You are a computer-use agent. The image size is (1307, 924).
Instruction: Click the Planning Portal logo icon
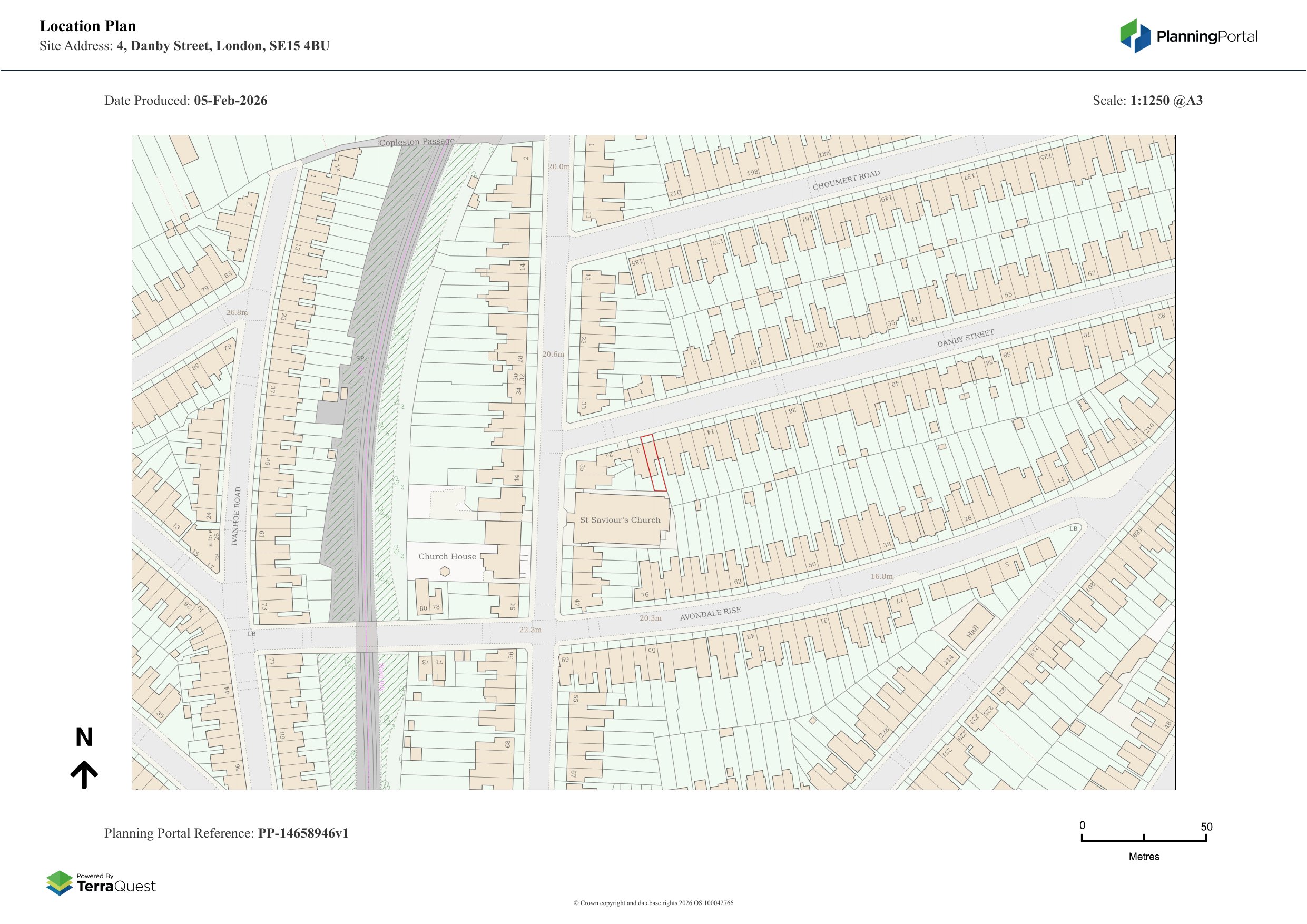pos(1136,36)
